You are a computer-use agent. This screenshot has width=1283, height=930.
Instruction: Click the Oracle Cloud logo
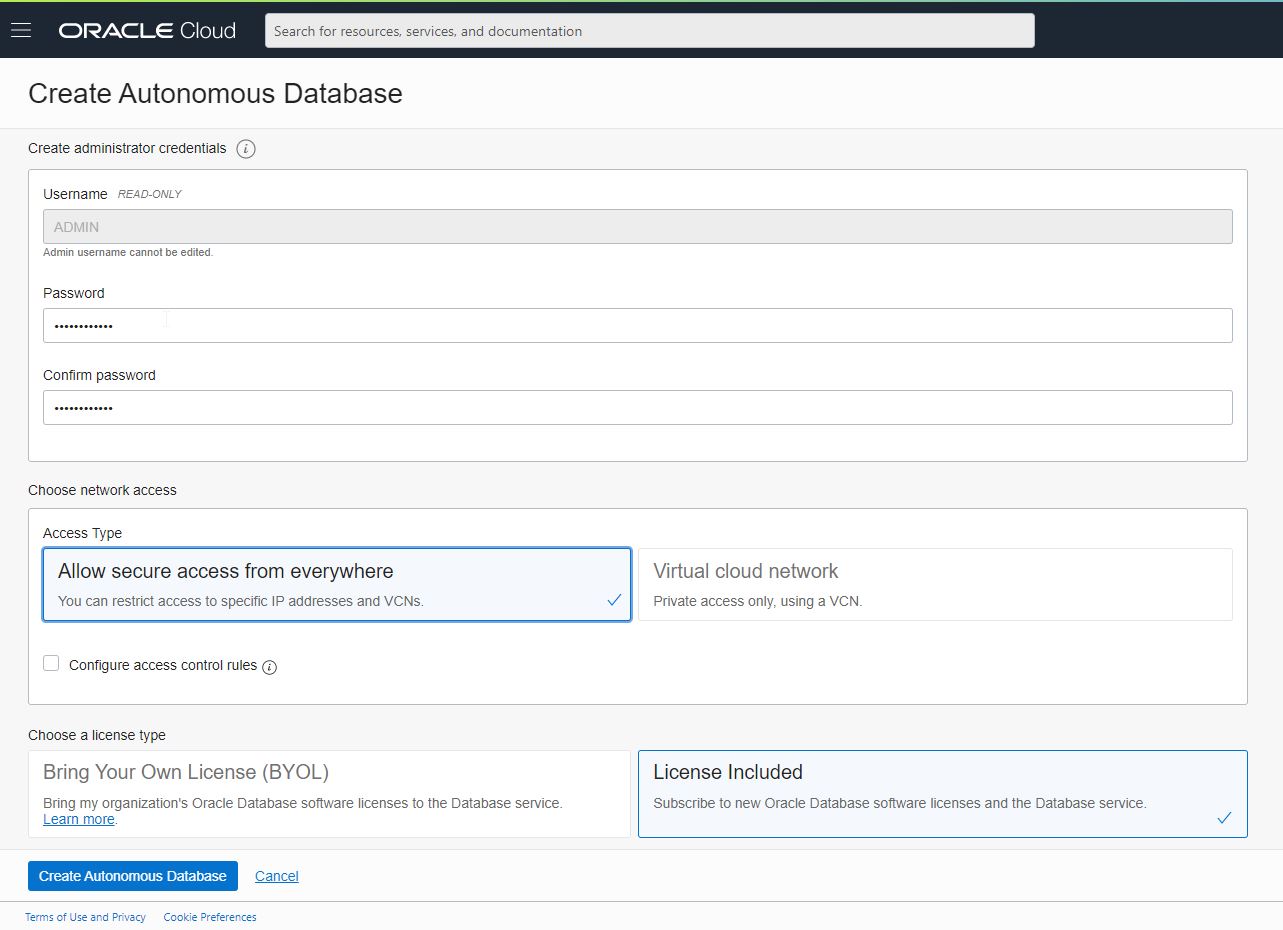coord(146,29)
